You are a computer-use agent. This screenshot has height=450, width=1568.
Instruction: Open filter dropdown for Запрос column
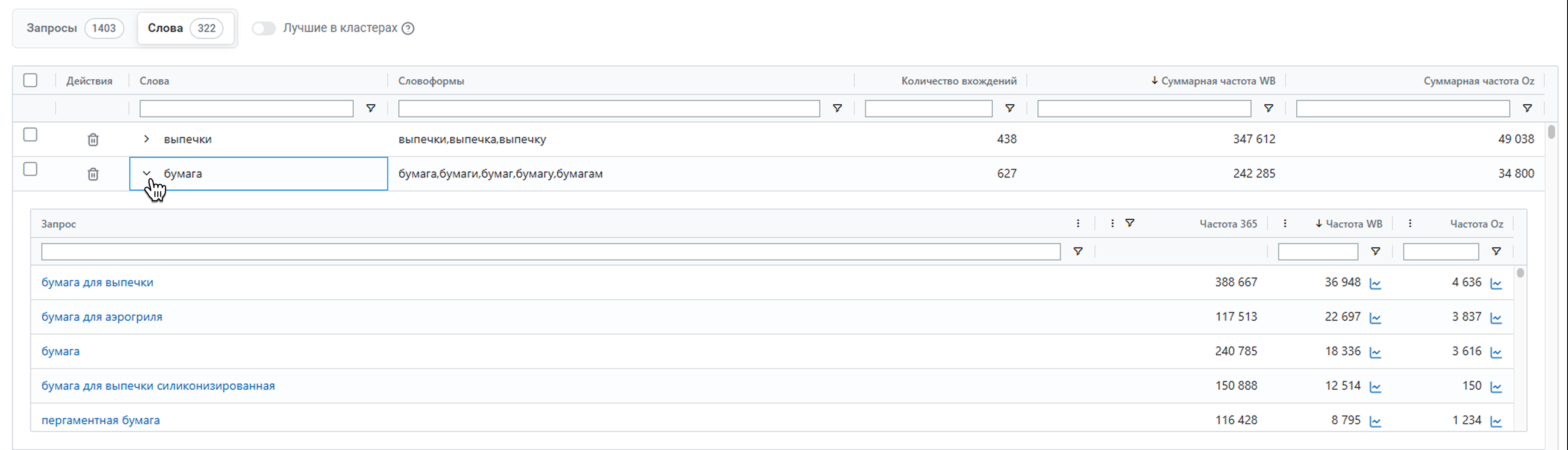pyautogui.click(x=1077, y=251)
